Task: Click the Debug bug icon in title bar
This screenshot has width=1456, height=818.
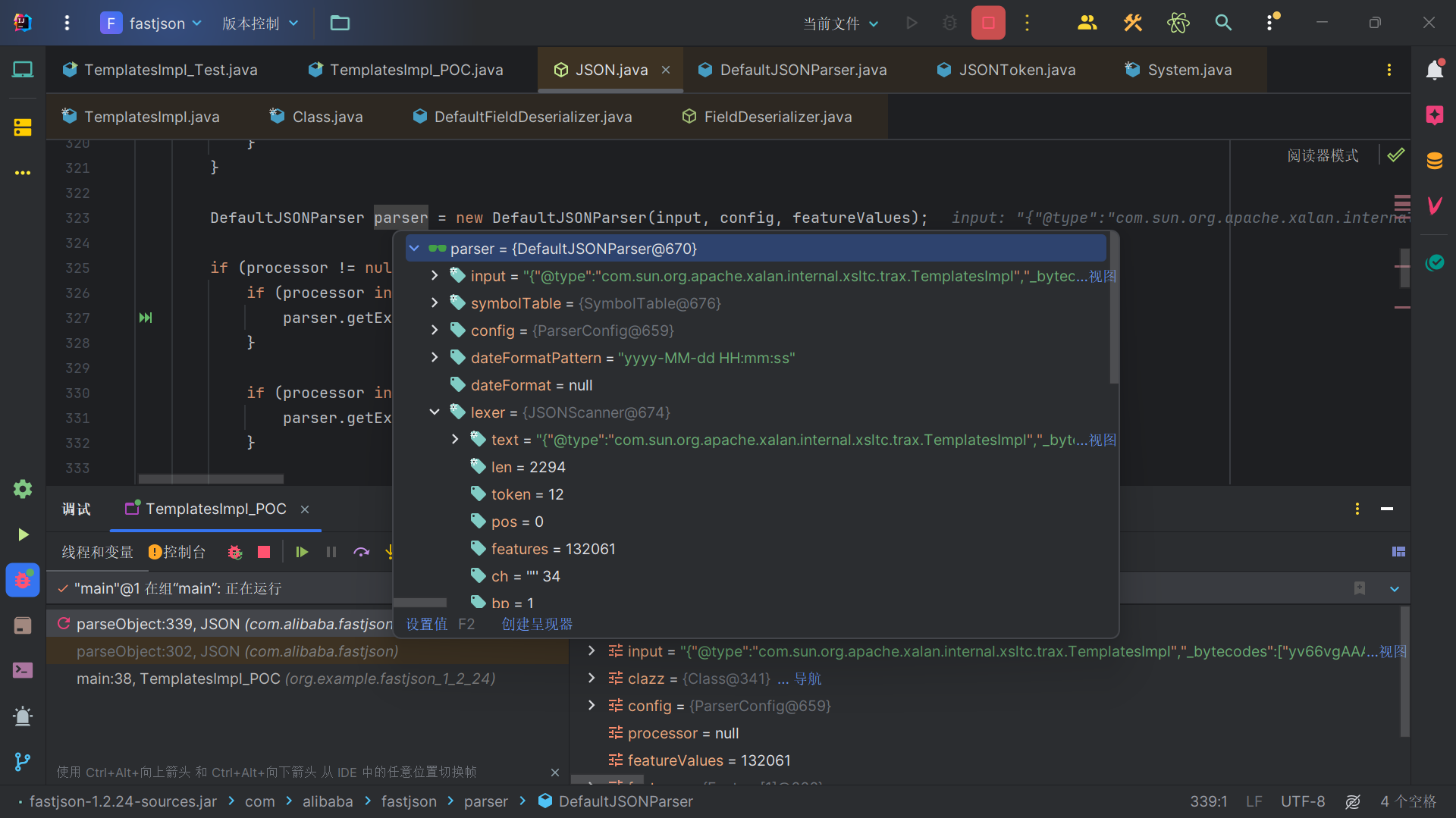Action: (949, 24)
